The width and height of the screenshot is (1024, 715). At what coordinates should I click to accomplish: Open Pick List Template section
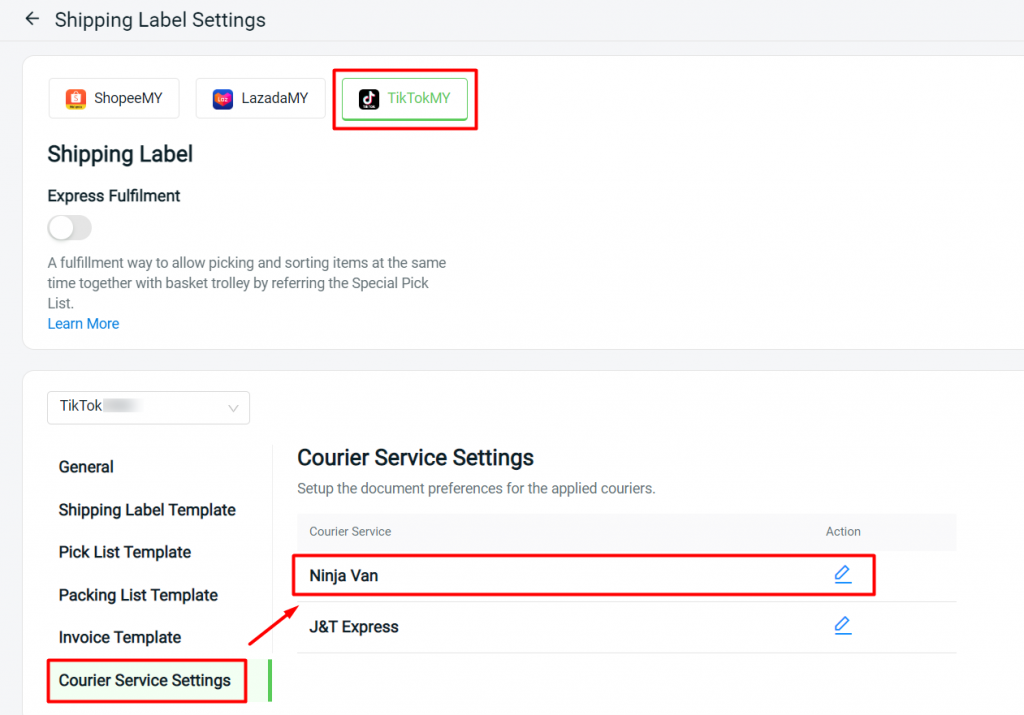tap(125, 552)
